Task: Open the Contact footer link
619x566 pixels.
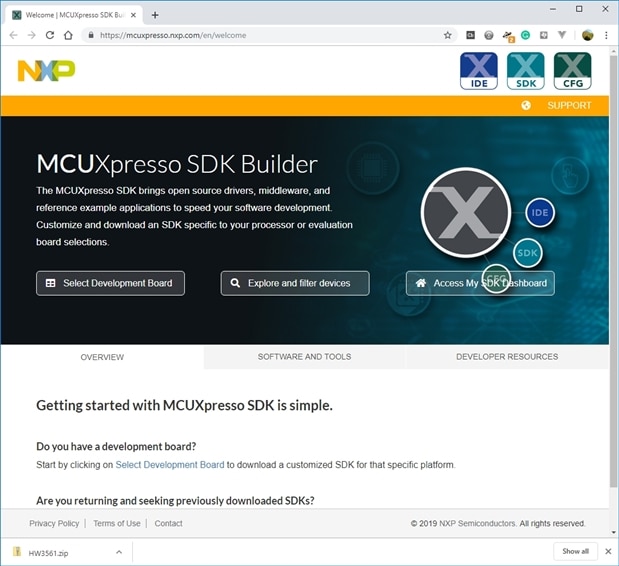Action: pos(169,523)
